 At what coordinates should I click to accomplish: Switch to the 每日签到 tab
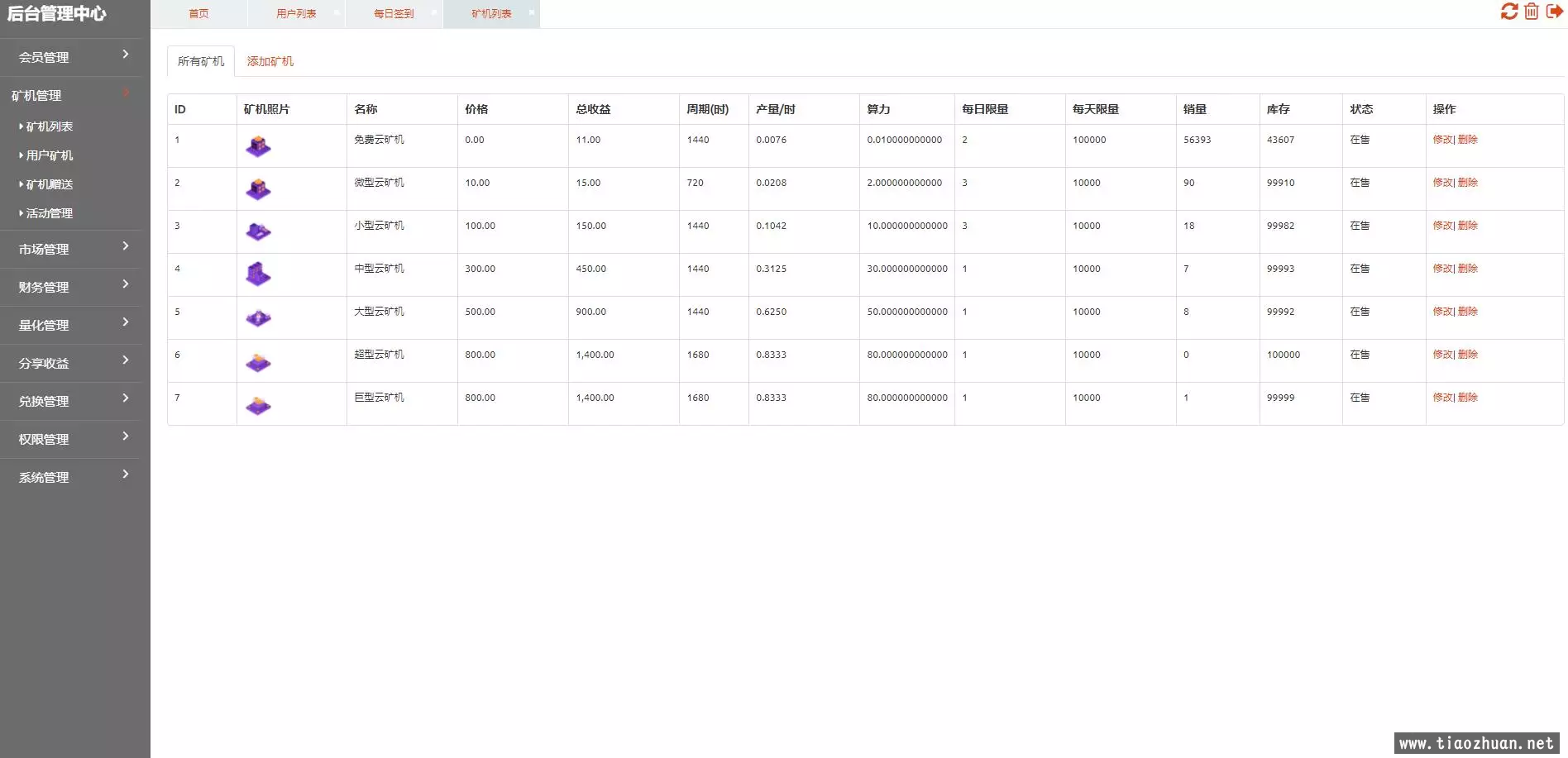point(394,13)
